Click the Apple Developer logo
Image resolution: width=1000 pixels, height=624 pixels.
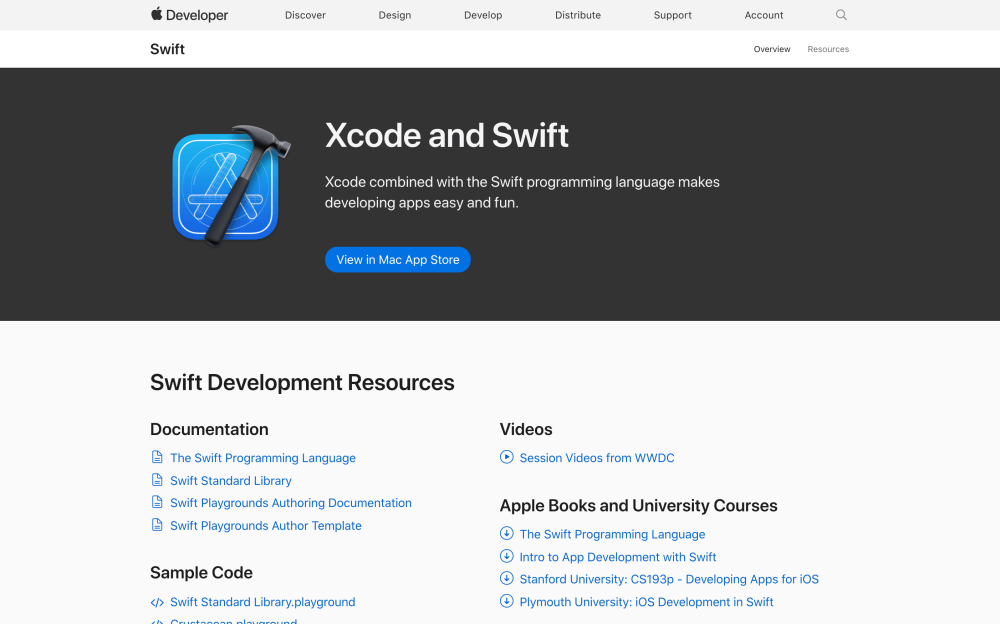[189, 15]
